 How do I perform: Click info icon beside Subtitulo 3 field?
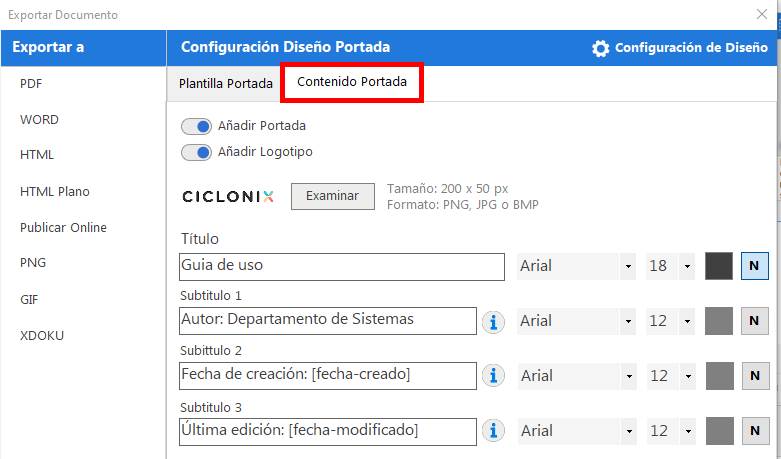coord(493,431)
